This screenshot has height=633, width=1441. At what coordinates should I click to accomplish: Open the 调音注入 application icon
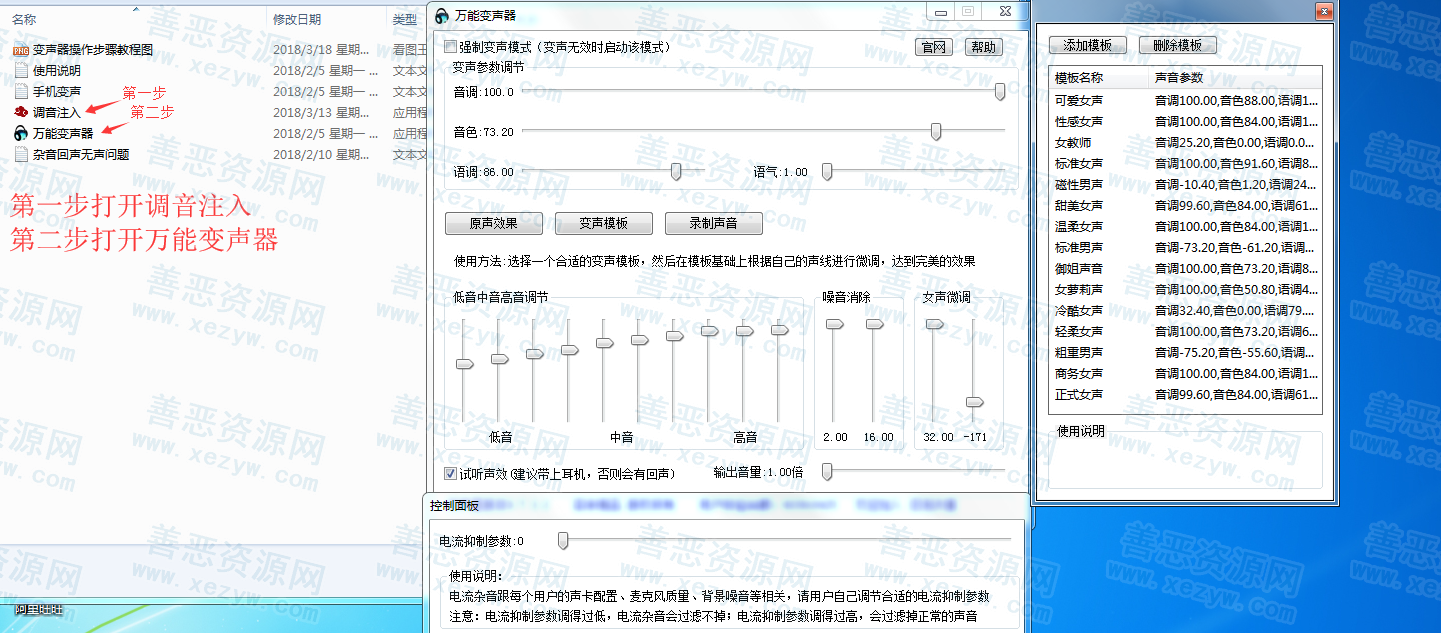click(21, 112)
